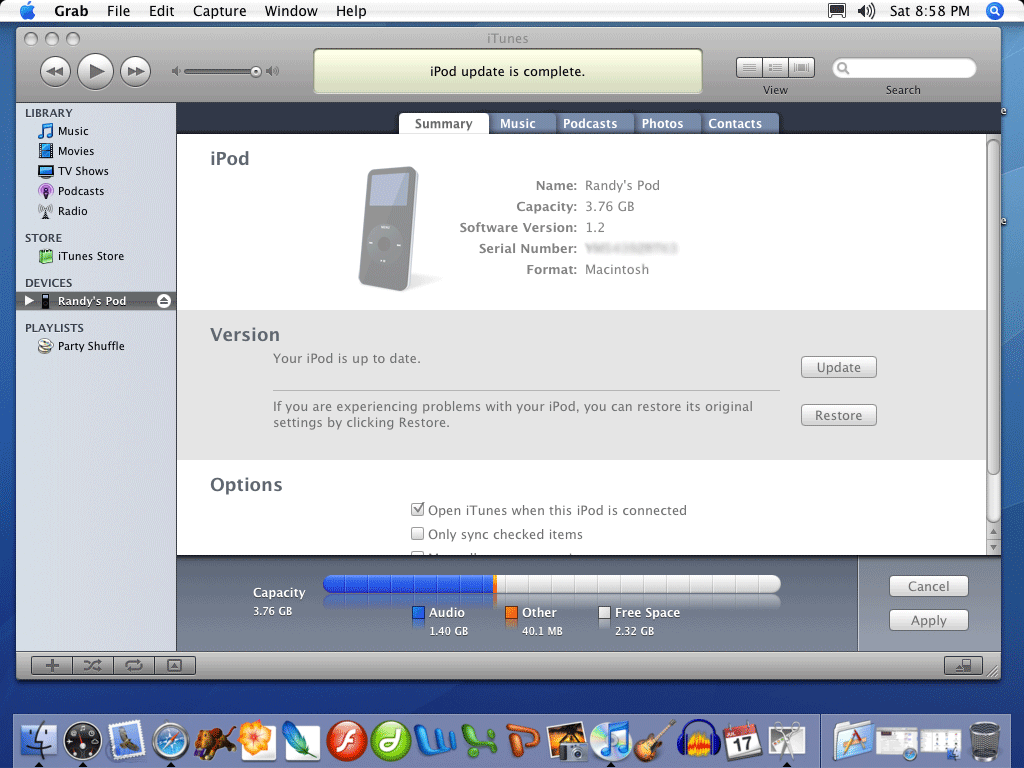
Task: Click the white Free Space swatch
Action: [x=604, y=613]
